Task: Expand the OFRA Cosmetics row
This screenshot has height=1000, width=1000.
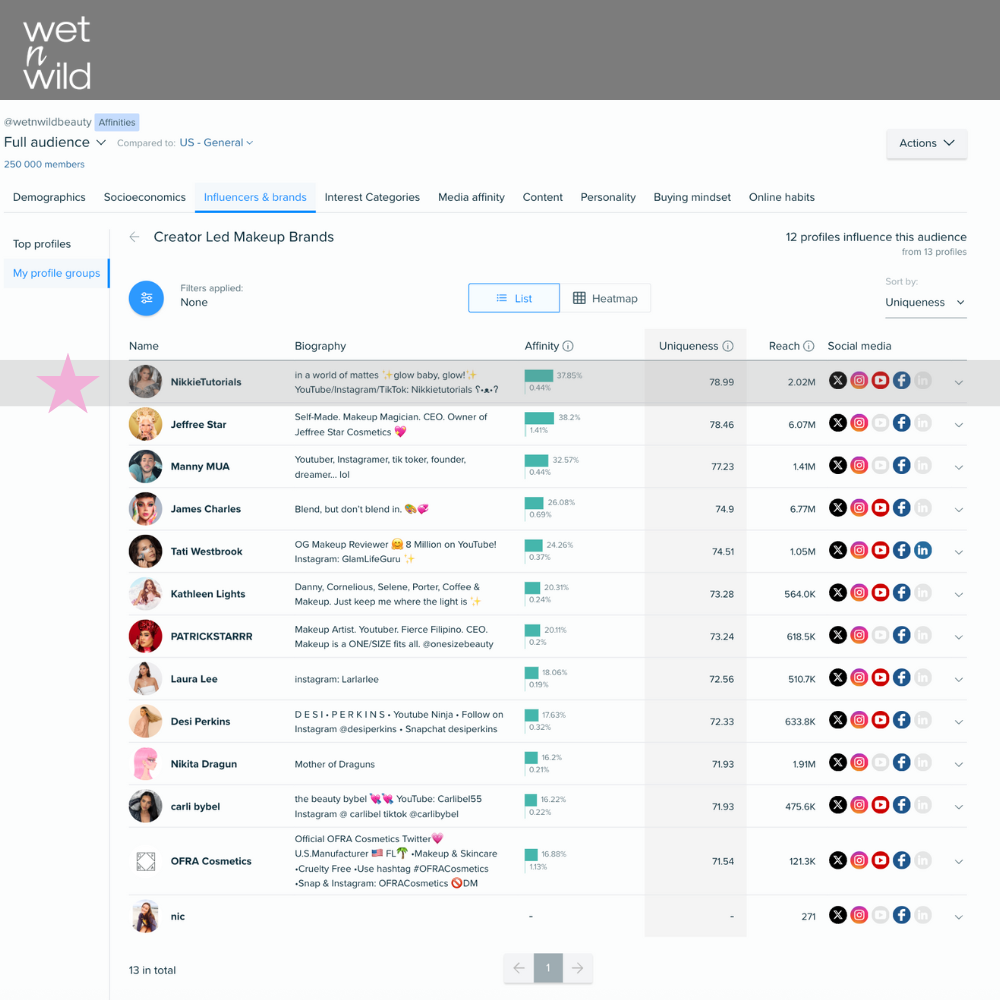Action: point(959,862)
